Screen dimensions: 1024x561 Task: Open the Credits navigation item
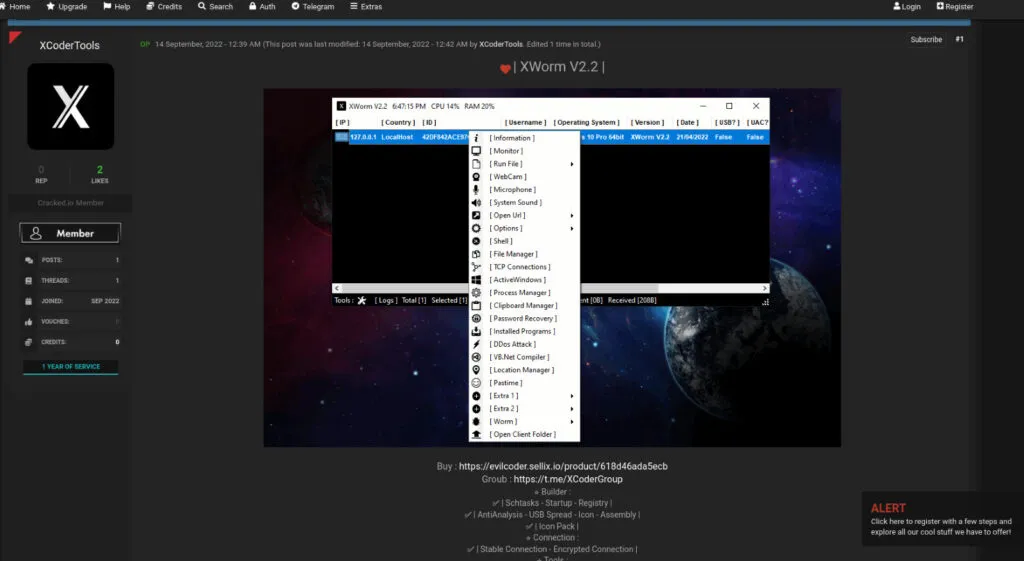click(x=164, y=7)
